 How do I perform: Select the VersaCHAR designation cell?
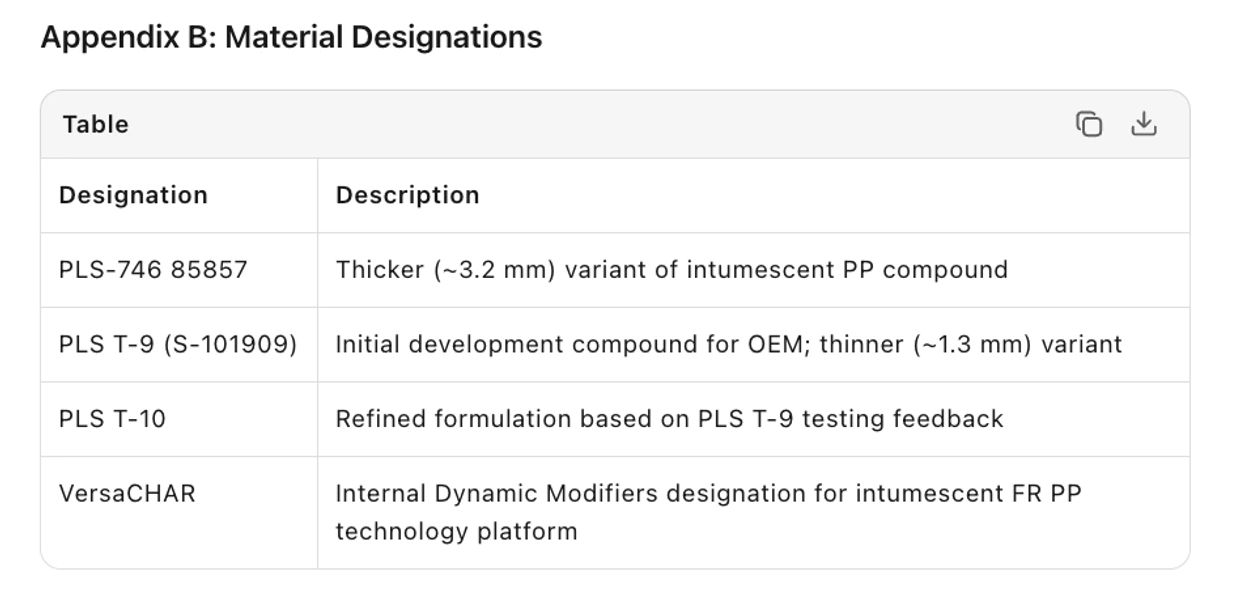coord(127,494)
